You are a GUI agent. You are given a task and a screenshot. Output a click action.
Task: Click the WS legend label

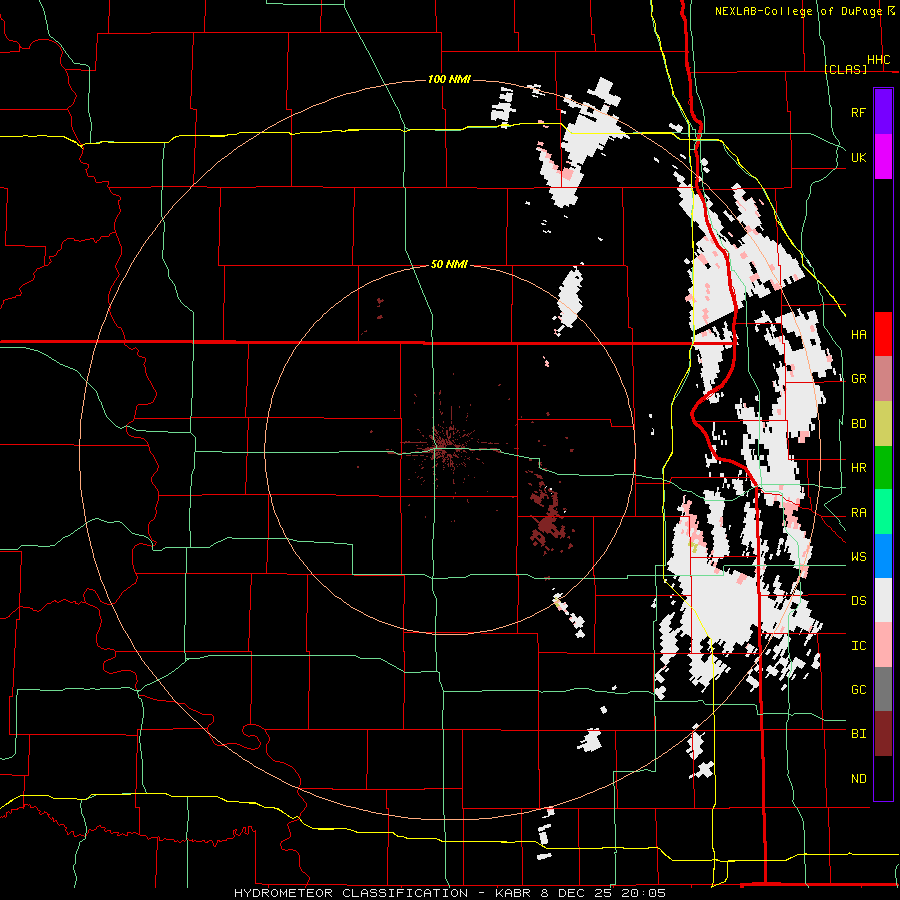coord(858,557)
